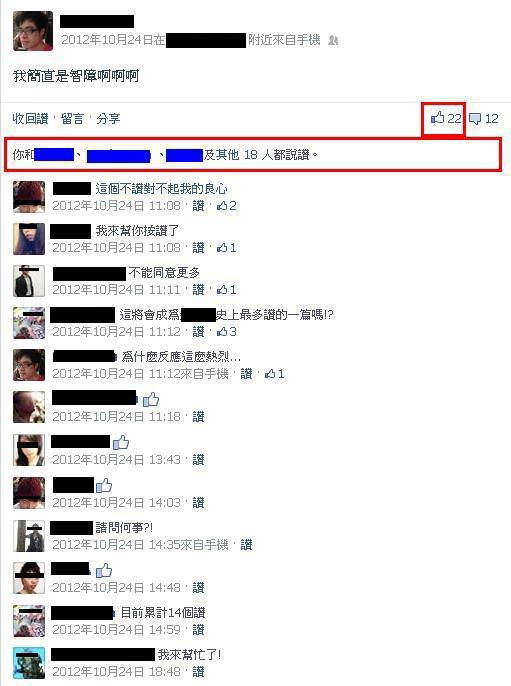Click the thumbs-up emoticon in the 14:48 comment
The height and width of the screenshot is (686, 511).
point(104,570)
